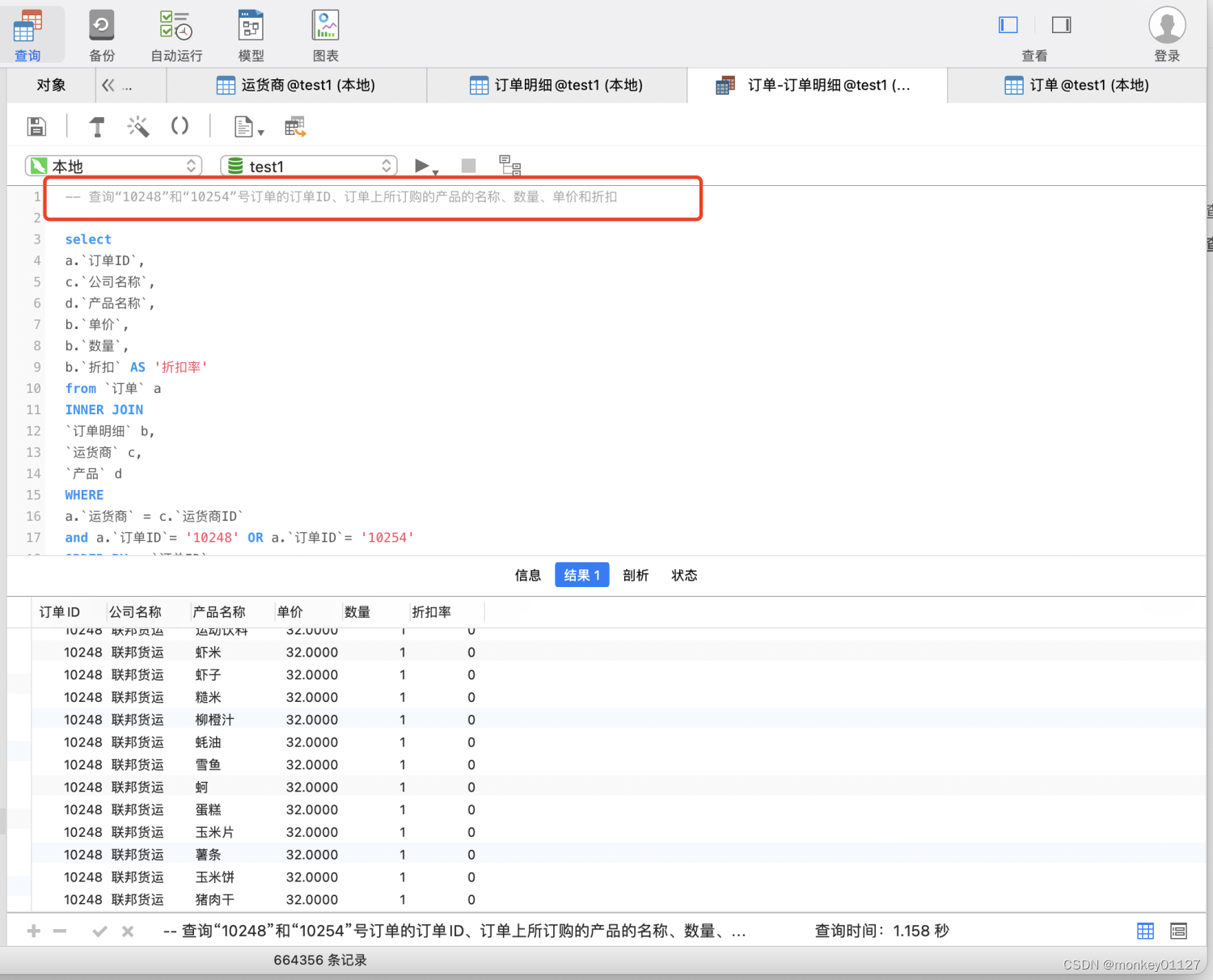Image resolution: width=1213 pixels, height=980 pixels.
Task: Beautify SQL with the magic wand icon
Action: click(x=138, y=126)
